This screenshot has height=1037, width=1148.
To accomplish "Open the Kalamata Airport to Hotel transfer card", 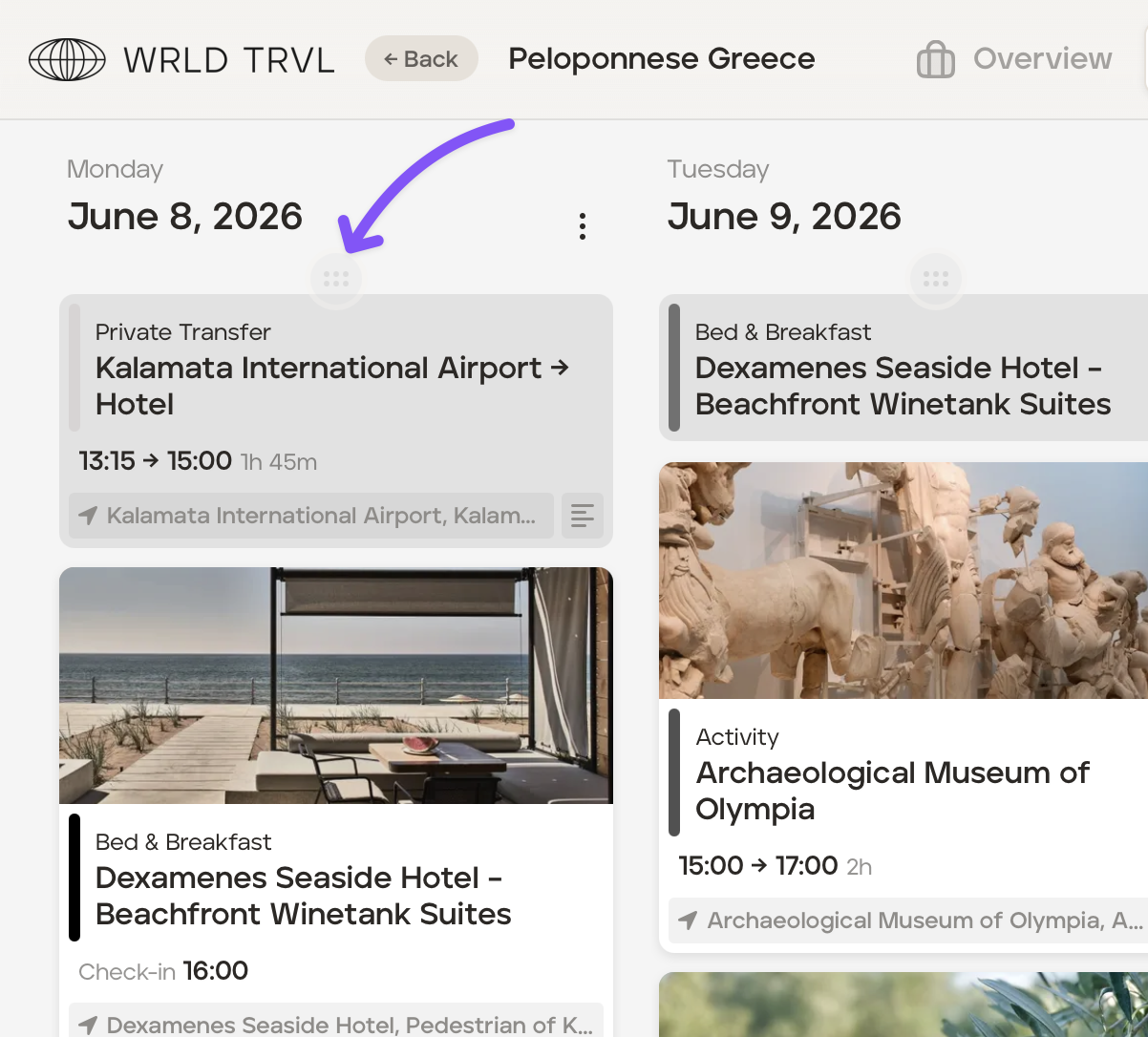I will pos(334,387).
